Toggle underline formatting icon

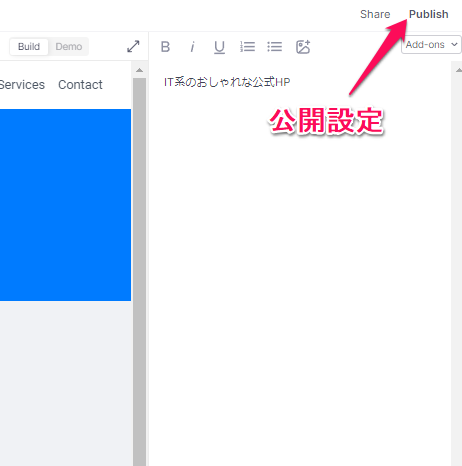(x=219, y=47)
